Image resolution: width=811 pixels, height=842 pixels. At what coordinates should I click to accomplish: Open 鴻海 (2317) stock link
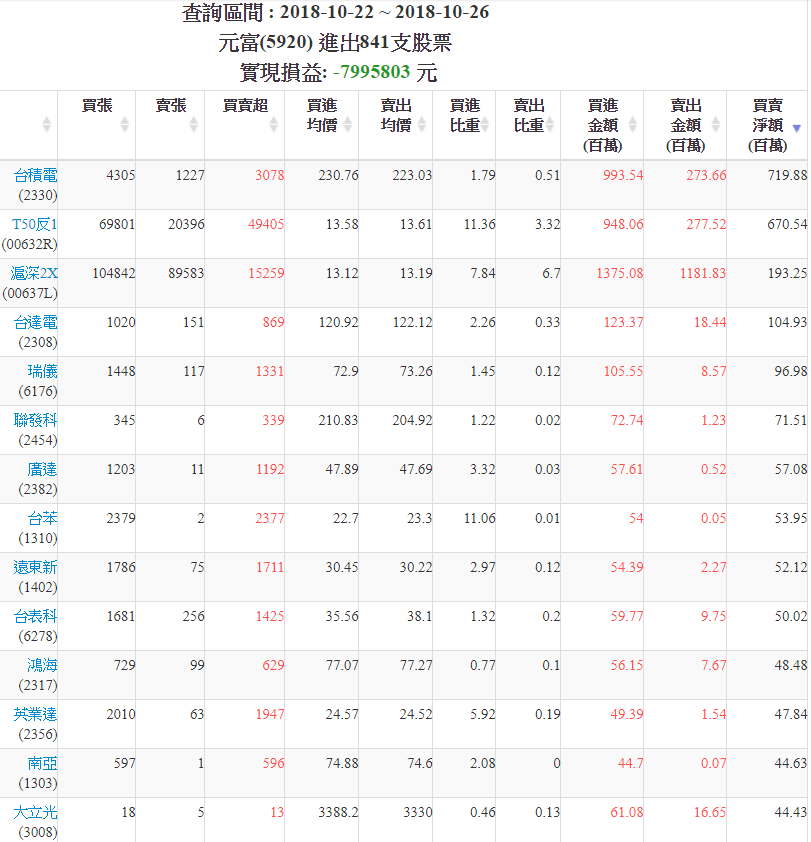42,665
